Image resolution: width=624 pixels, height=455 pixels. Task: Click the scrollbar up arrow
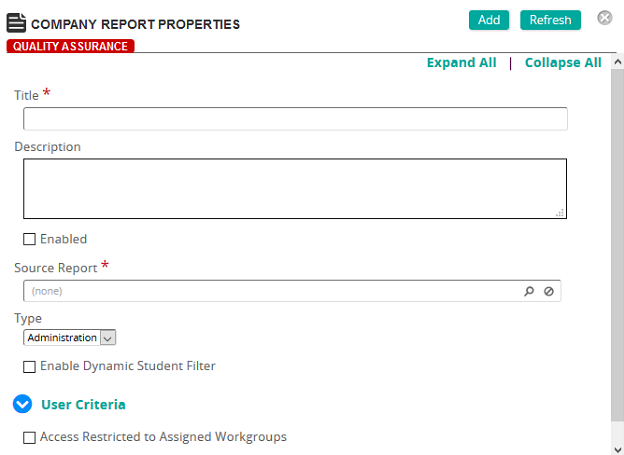pyautogui.click(x=618, y=62)
